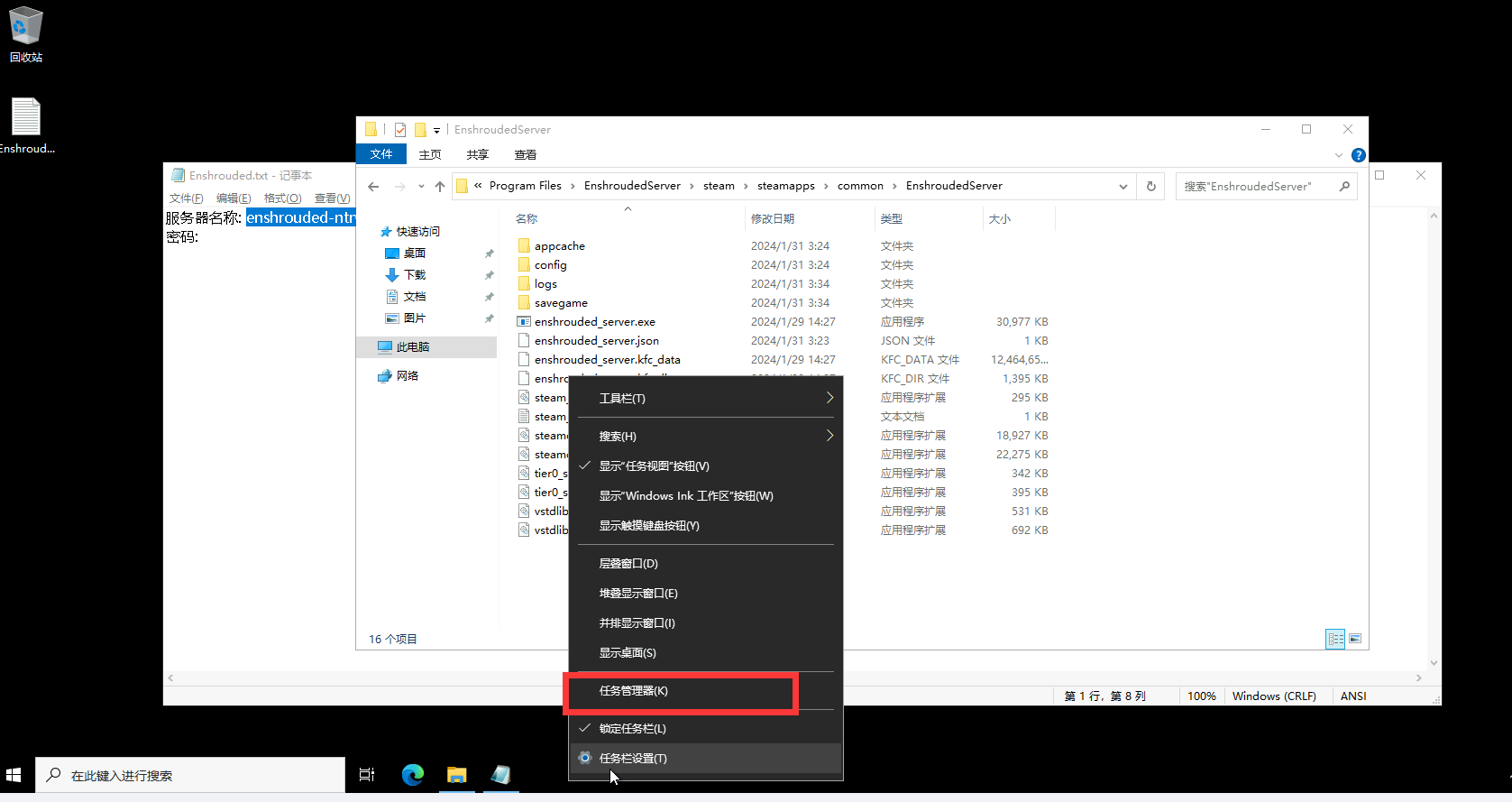Select the Enshrouded text file on desktop
Screen dimensions: 1512x802
pos(26,125)
